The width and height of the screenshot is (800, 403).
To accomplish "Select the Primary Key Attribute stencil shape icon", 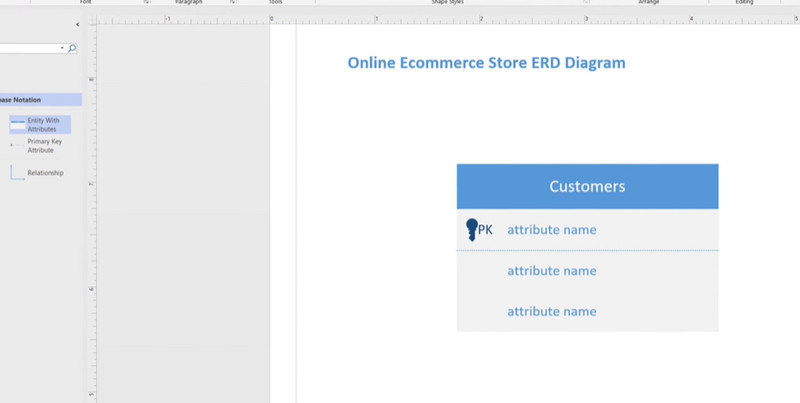I will tap(14, 145).
